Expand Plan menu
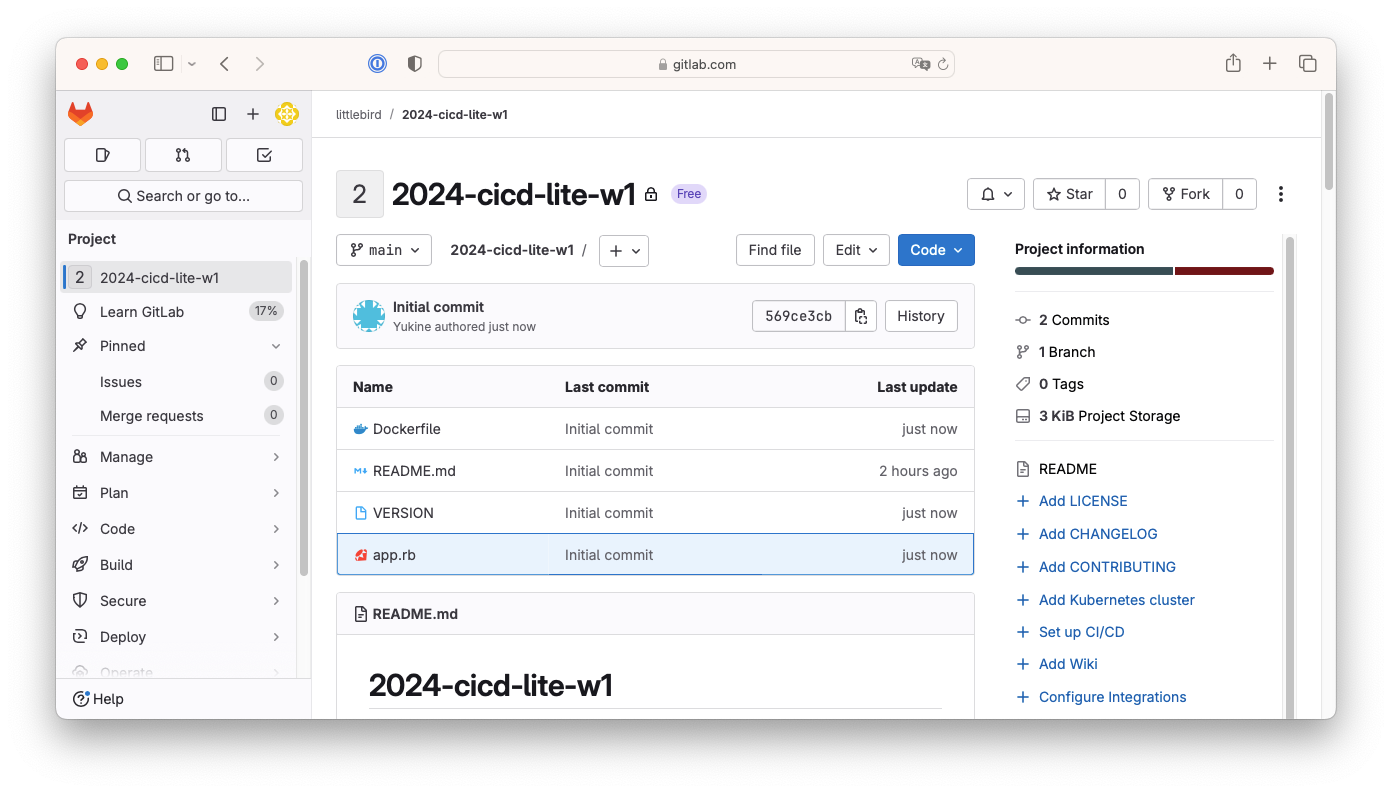The width and height of the screenshot is (1392, 793). point(177,493)
